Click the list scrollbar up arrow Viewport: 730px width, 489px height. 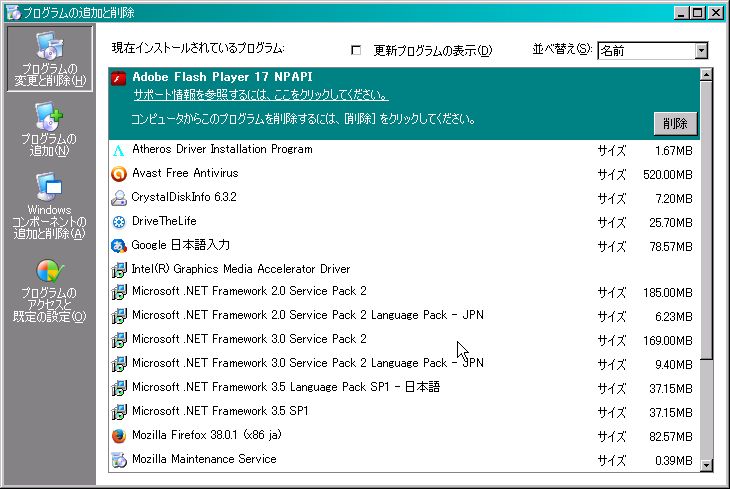point(706,75)
